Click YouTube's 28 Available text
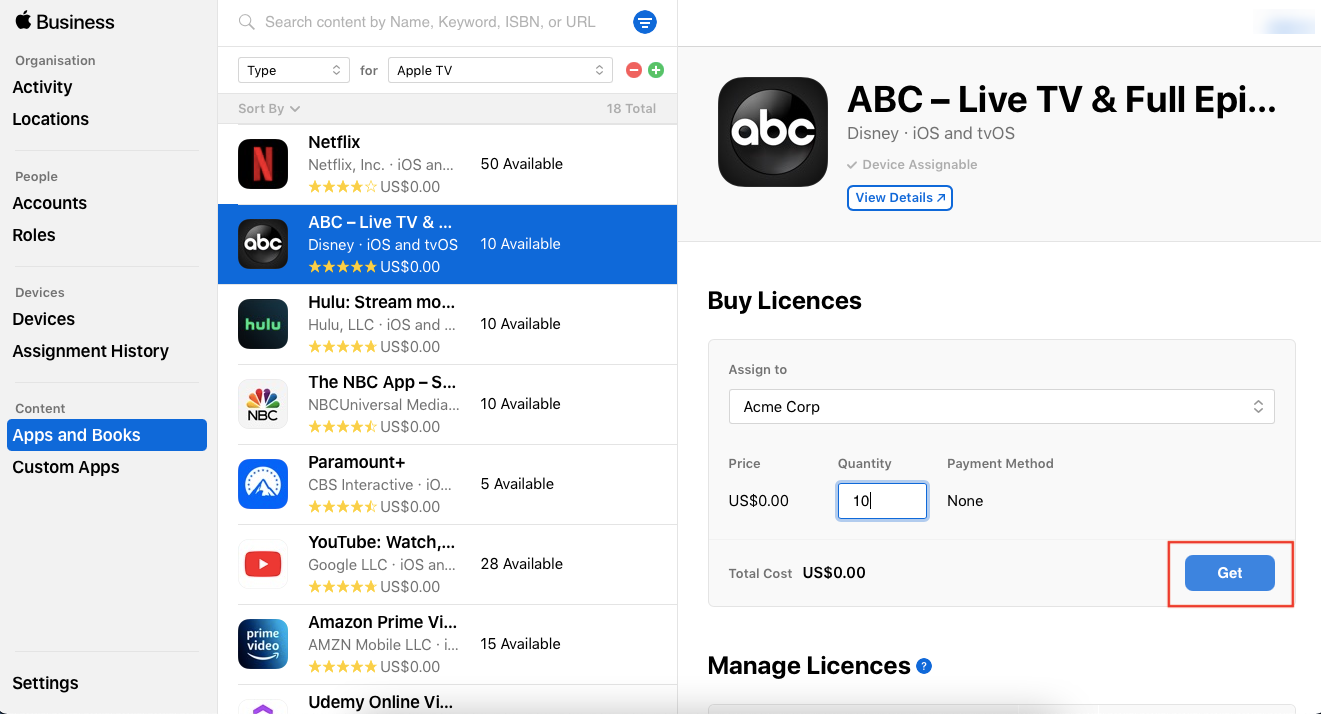Image resolution: width=1321 pixels, height=714 pixels. (521, 564)
